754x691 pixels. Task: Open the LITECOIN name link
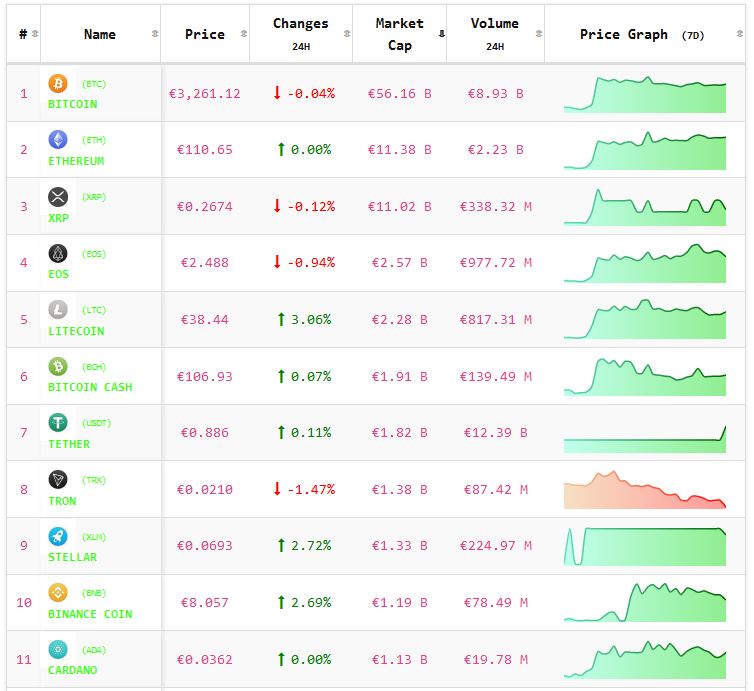tap(76, 331)
